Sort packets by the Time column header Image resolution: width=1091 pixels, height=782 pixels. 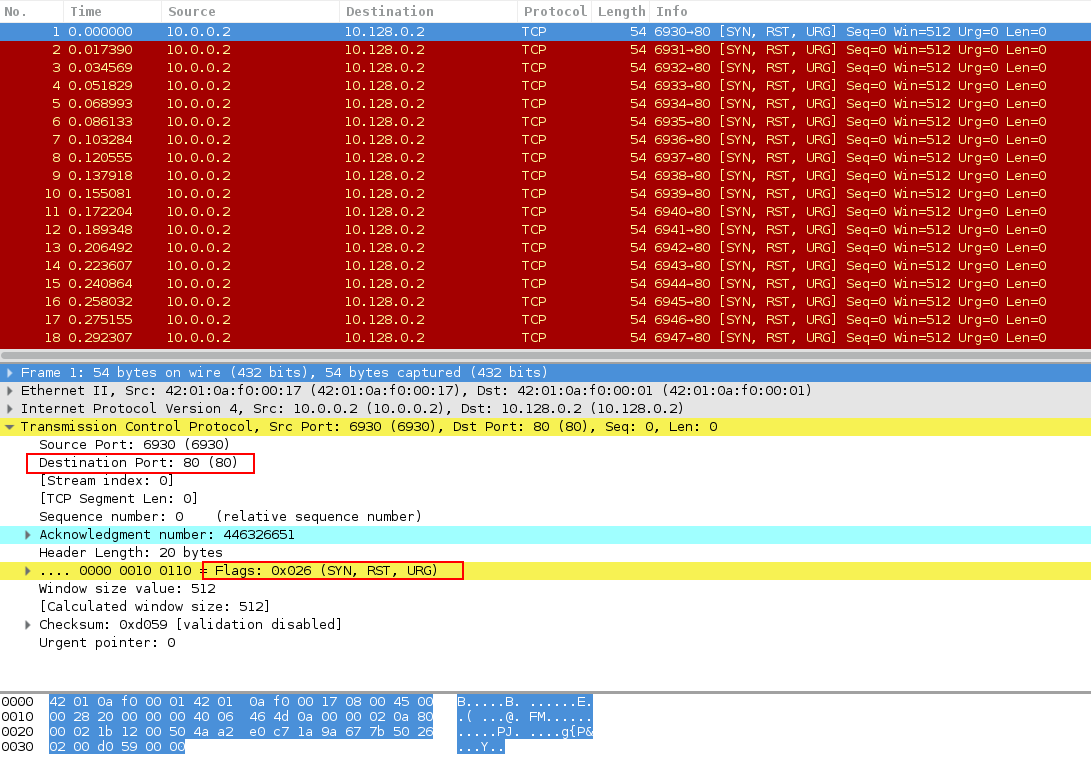pyautogui.click(x=113, y=12)
